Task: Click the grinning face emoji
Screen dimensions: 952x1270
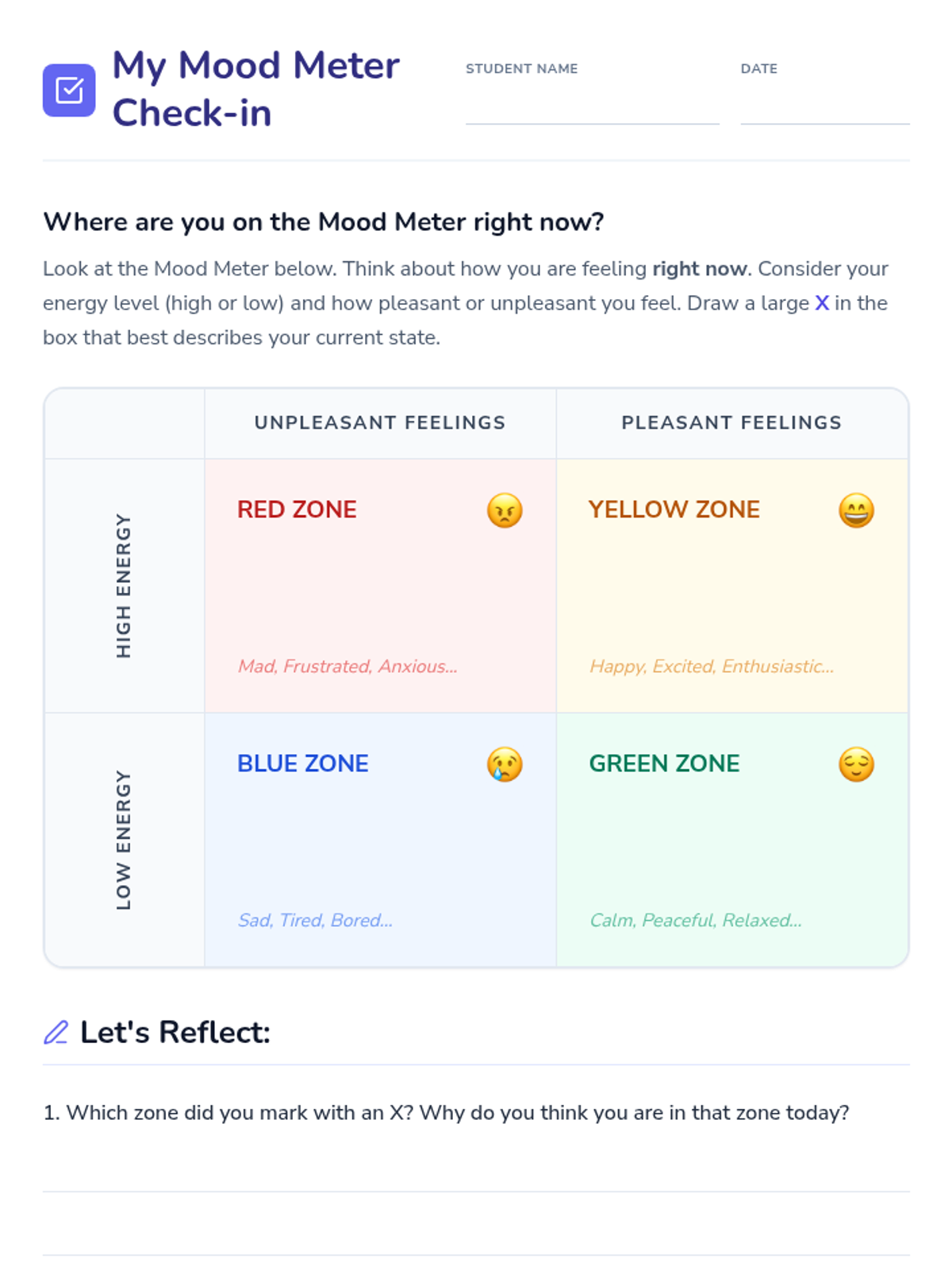Action: tap(856, 510)
